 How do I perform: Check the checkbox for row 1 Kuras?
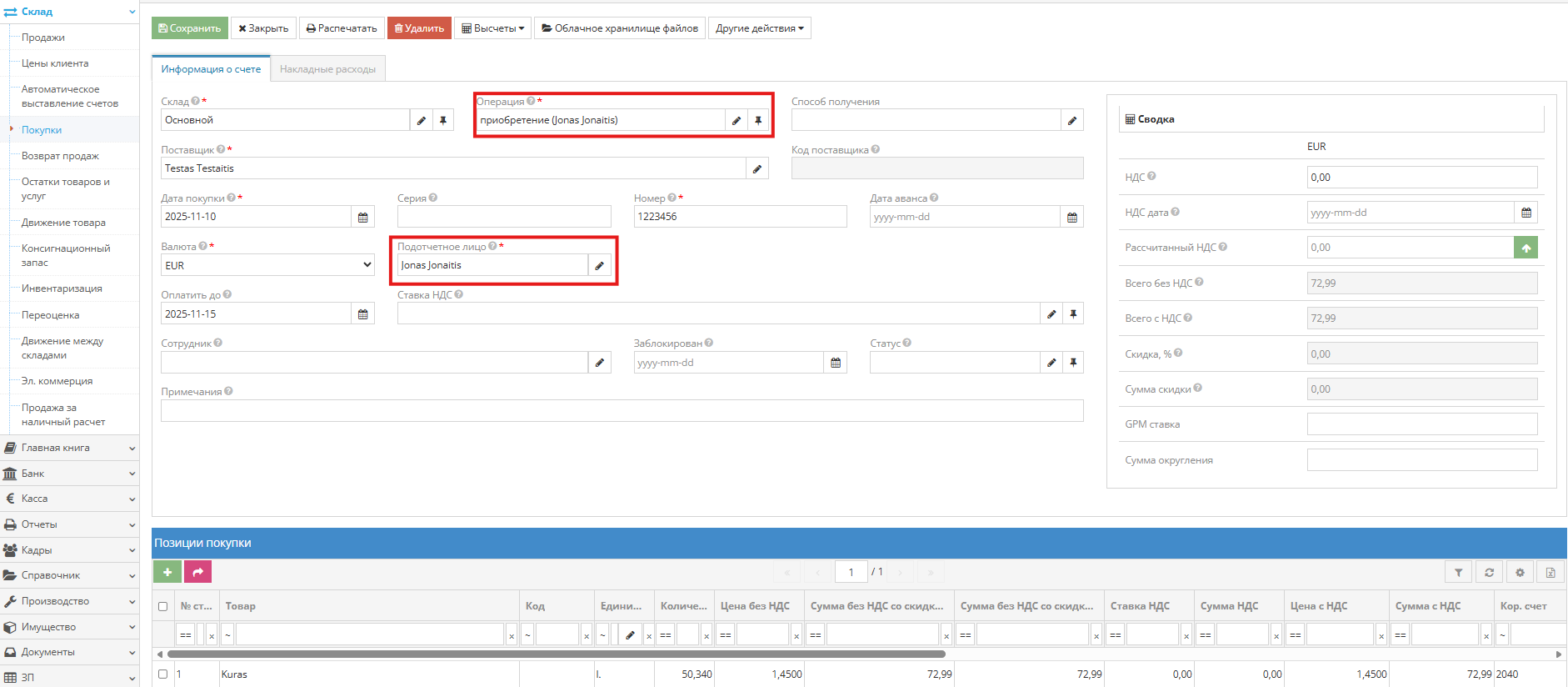pyautogui.click(x=162, y=674)
